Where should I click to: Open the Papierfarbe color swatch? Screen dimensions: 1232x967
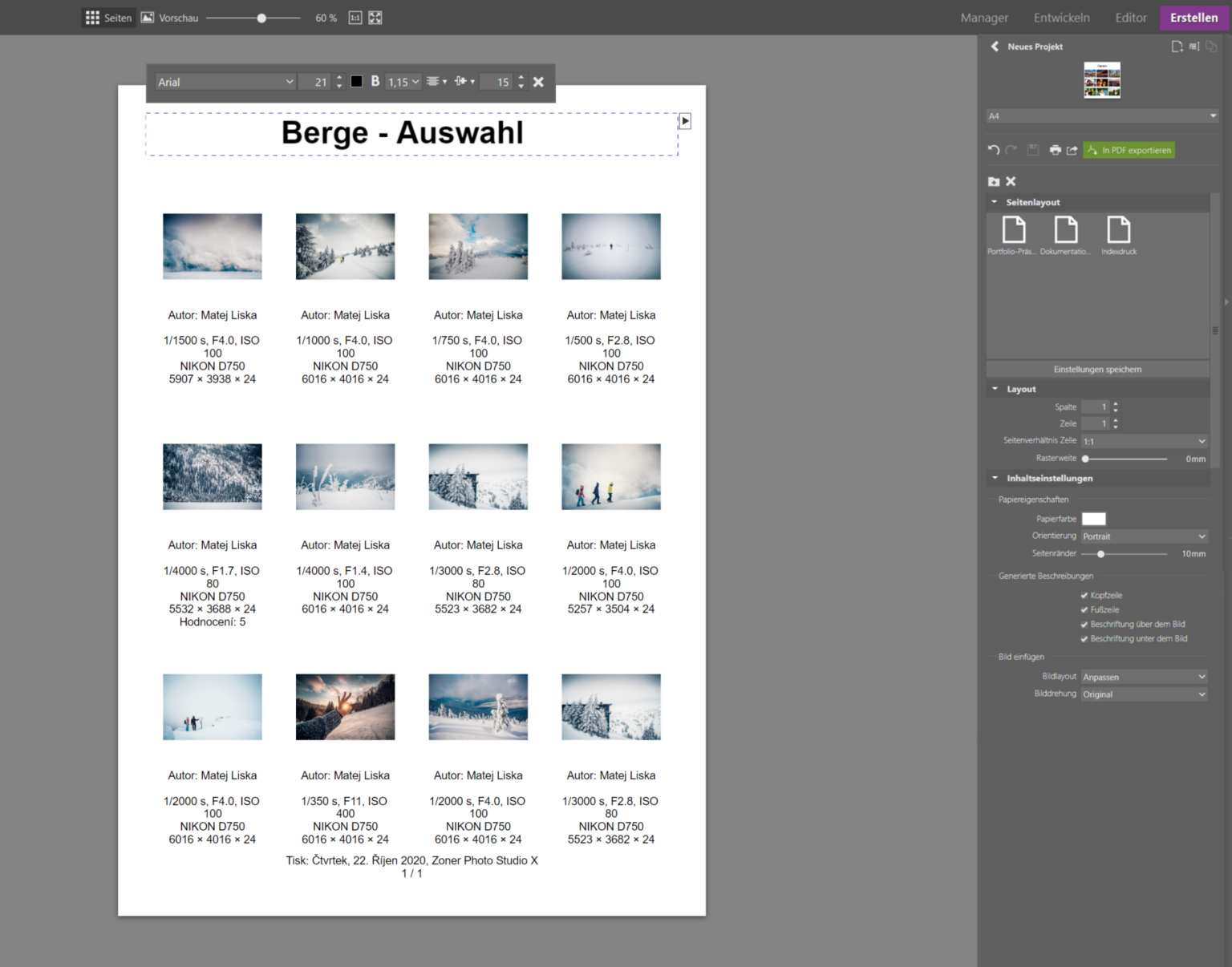pos(1094,519)
